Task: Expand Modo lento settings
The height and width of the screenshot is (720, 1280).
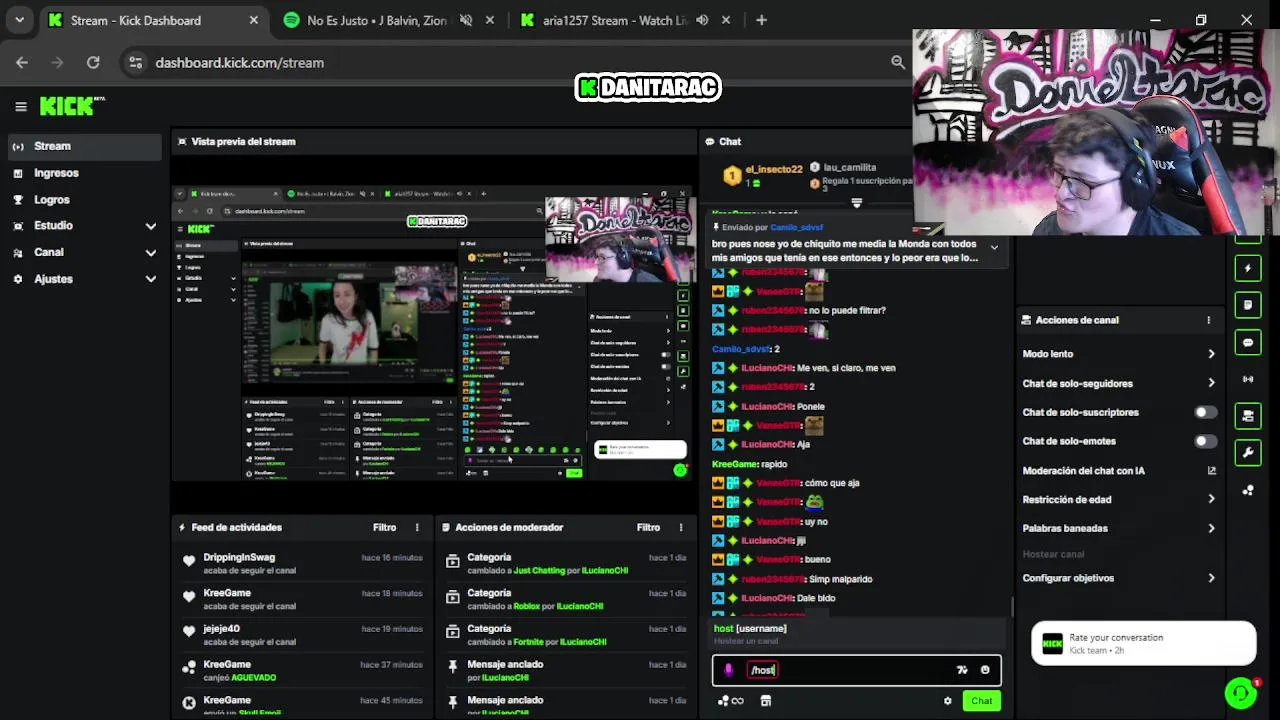Action: 1119,354
